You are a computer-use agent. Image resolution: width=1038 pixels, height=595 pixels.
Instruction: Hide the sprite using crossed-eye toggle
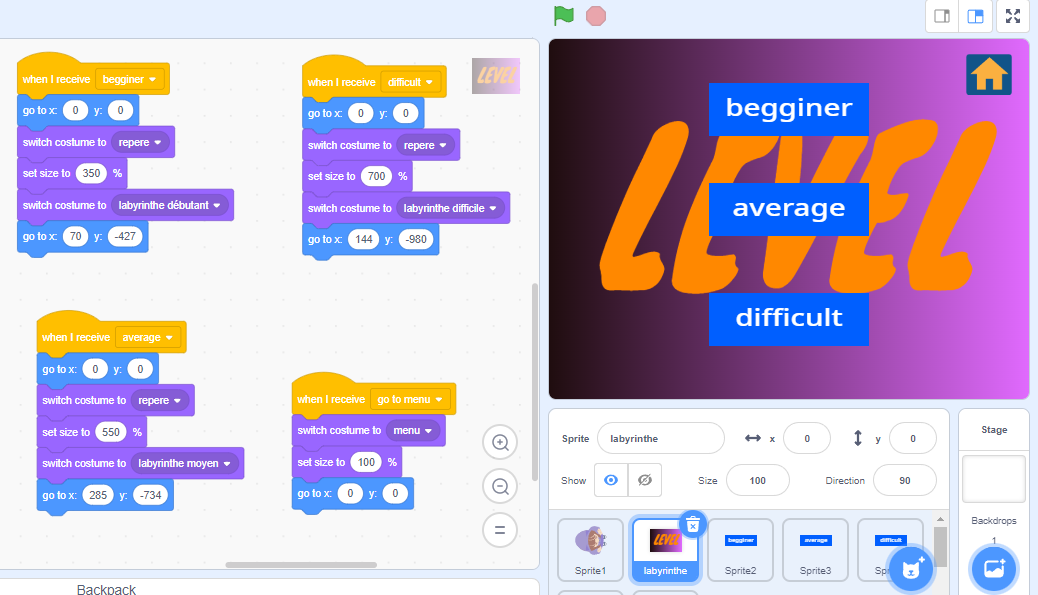[x=645, y=481]
